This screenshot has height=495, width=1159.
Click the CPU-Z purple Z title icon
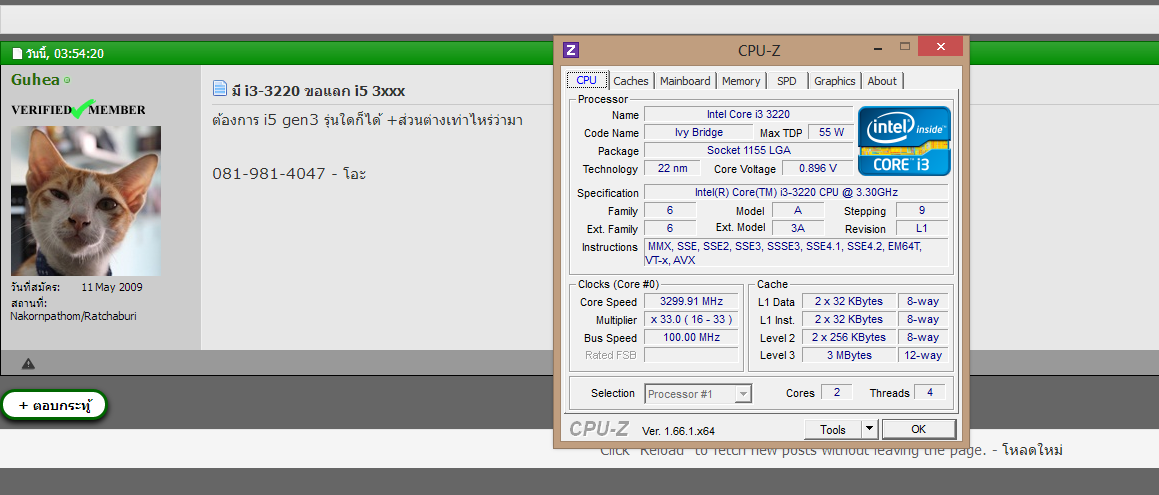(571, 50)
